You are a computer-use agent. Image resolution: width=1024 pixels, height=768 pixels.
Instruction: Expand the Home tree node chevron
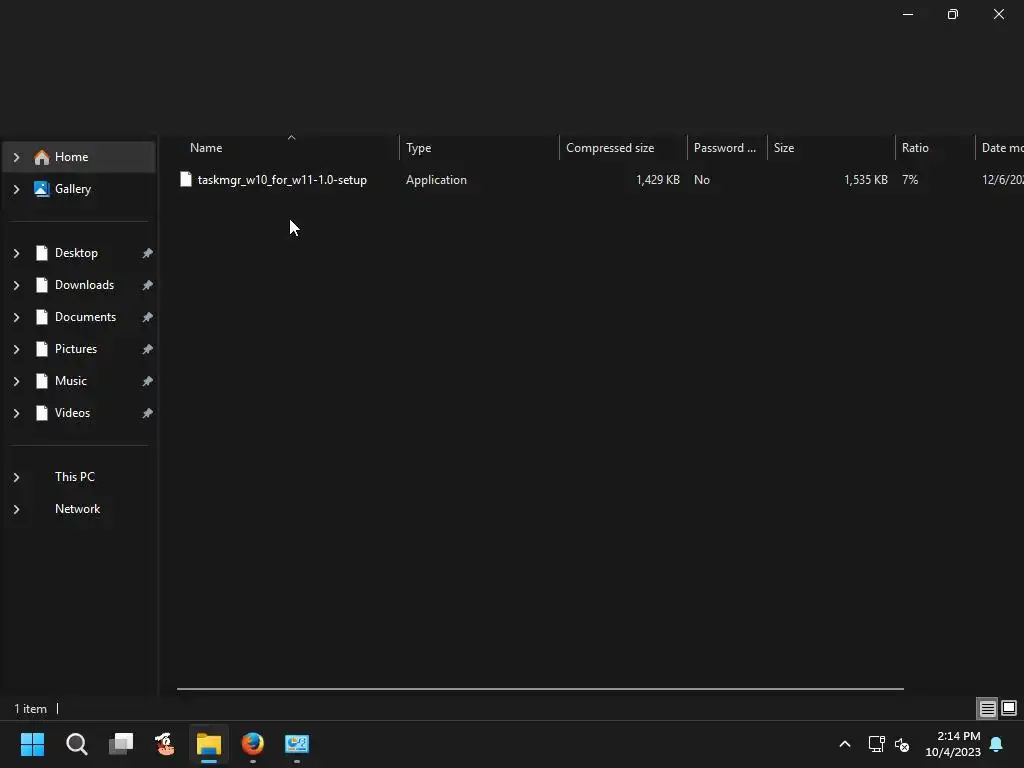(16, 157)
